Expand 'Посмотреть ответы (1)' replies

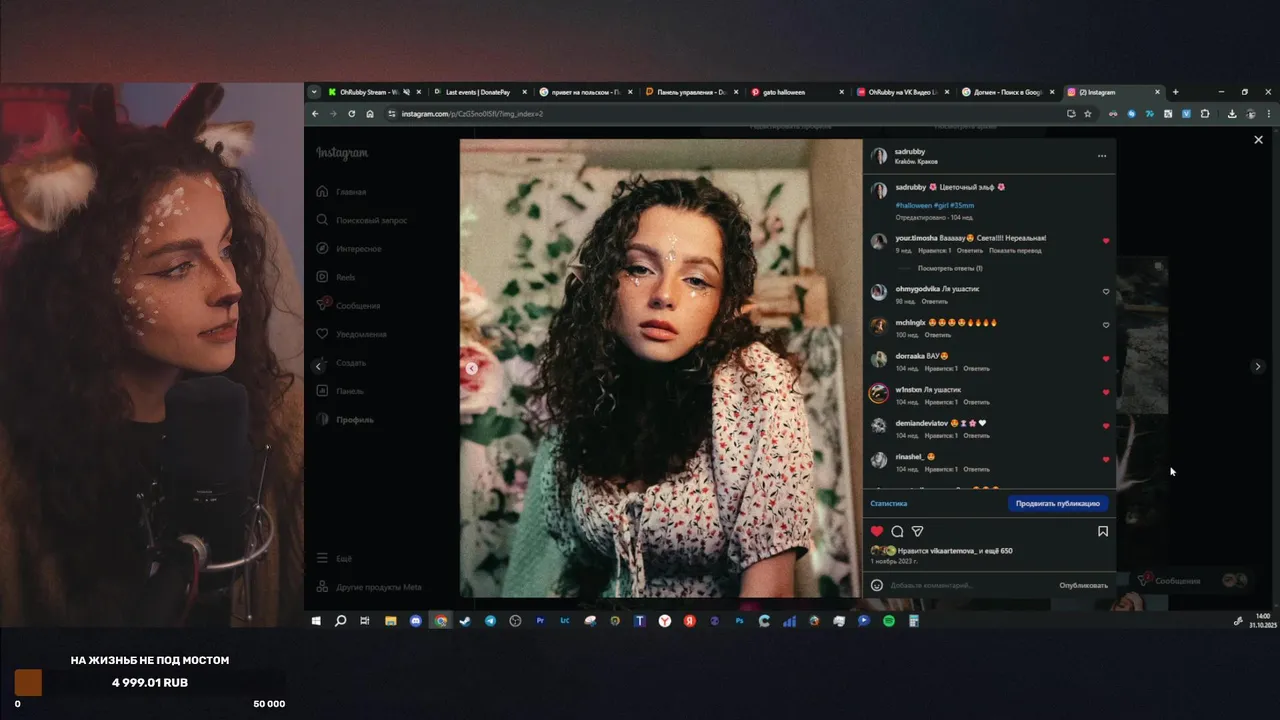click(950, 268)
